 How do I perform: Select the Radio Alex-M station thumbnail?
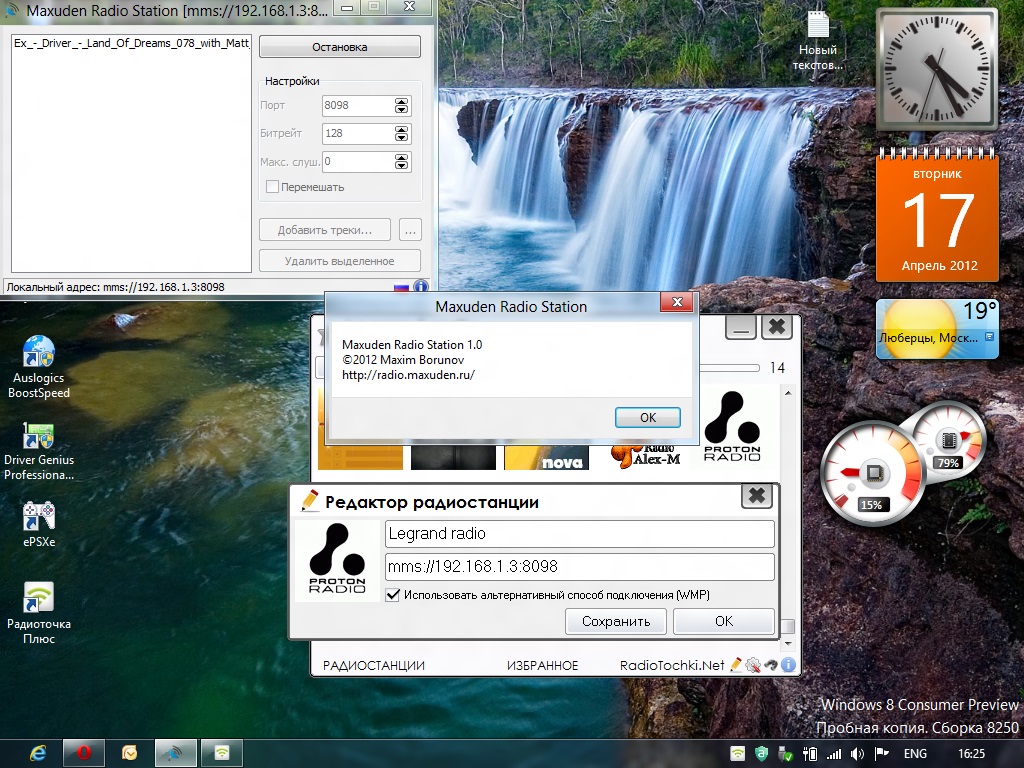645,456
